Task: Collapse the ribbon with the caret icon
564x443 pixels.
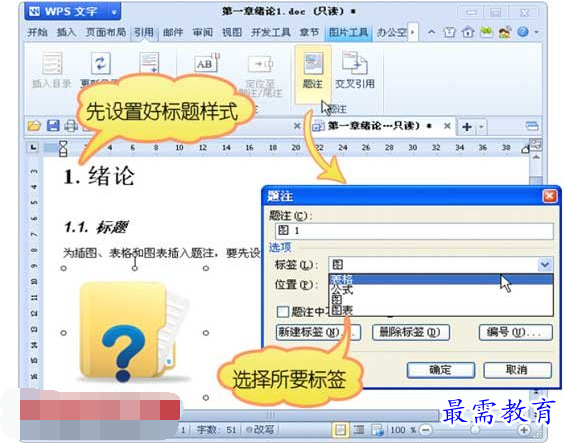Action: pyautogui.click(x=432, y=32)
